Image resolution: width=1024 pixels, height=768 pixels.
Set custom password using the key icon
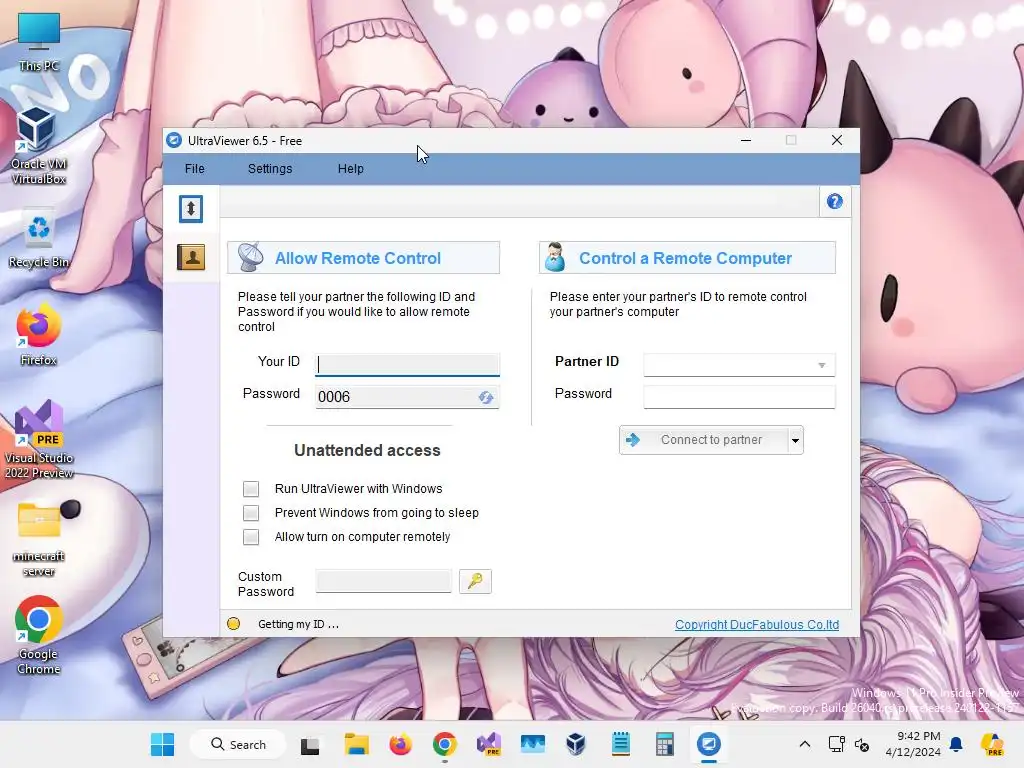[x=475, y=581]
